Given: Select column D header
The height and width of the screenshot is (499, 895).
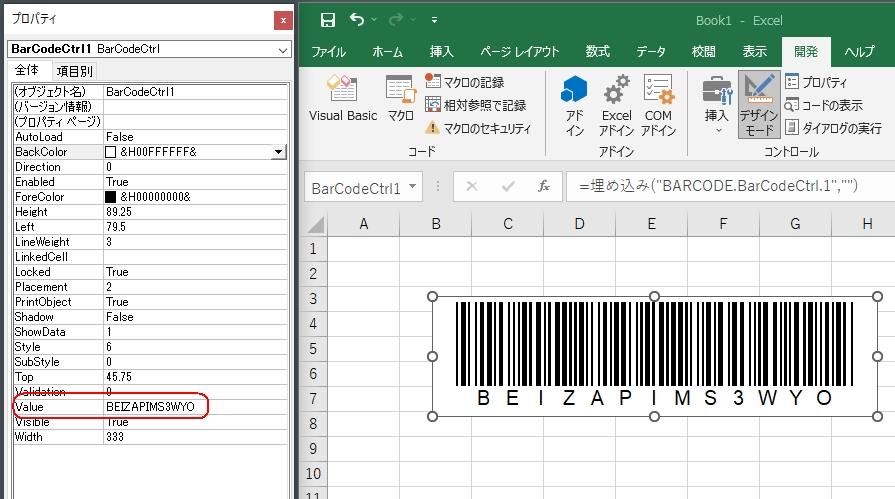Looking at the screenshot, I should click(x=579, y=224).
